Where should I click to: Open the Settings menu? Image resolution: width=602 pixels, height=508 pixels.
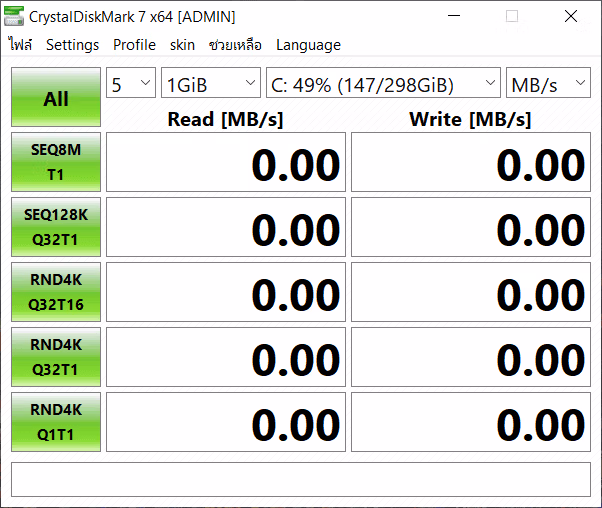73,45
